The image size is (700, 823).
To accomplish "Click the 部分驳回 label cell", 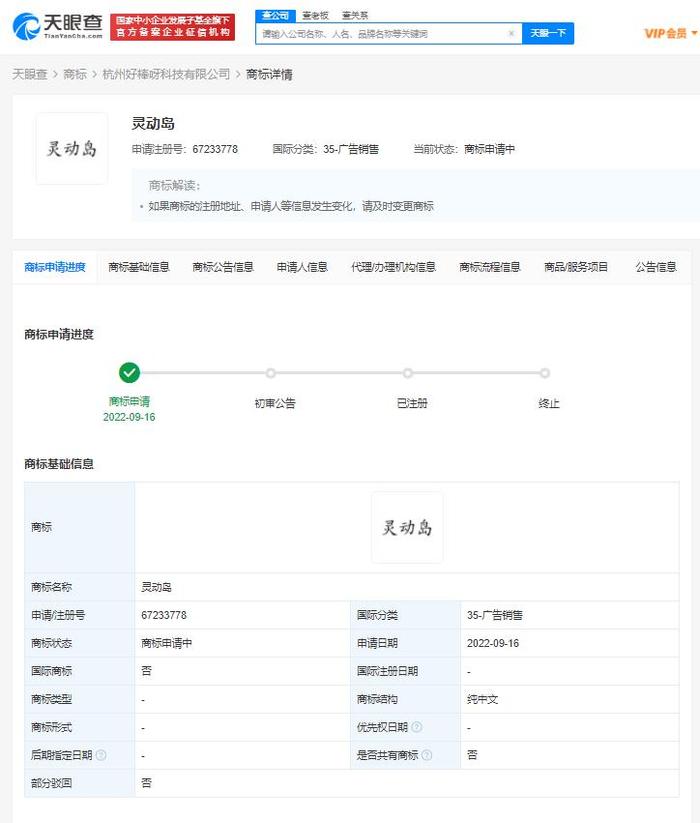I will [79, 783].
